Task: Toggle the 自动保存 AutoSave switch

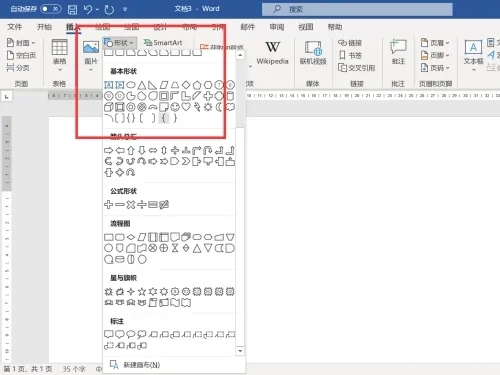Action: click(x=51, y=9)
